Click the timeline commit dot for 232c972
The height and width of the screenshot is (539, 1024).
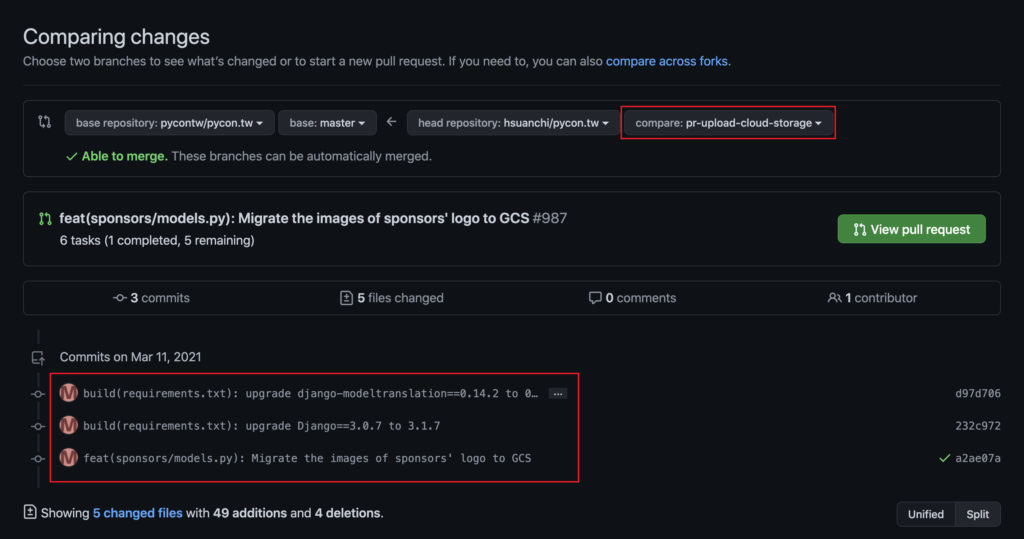(38, 426)
